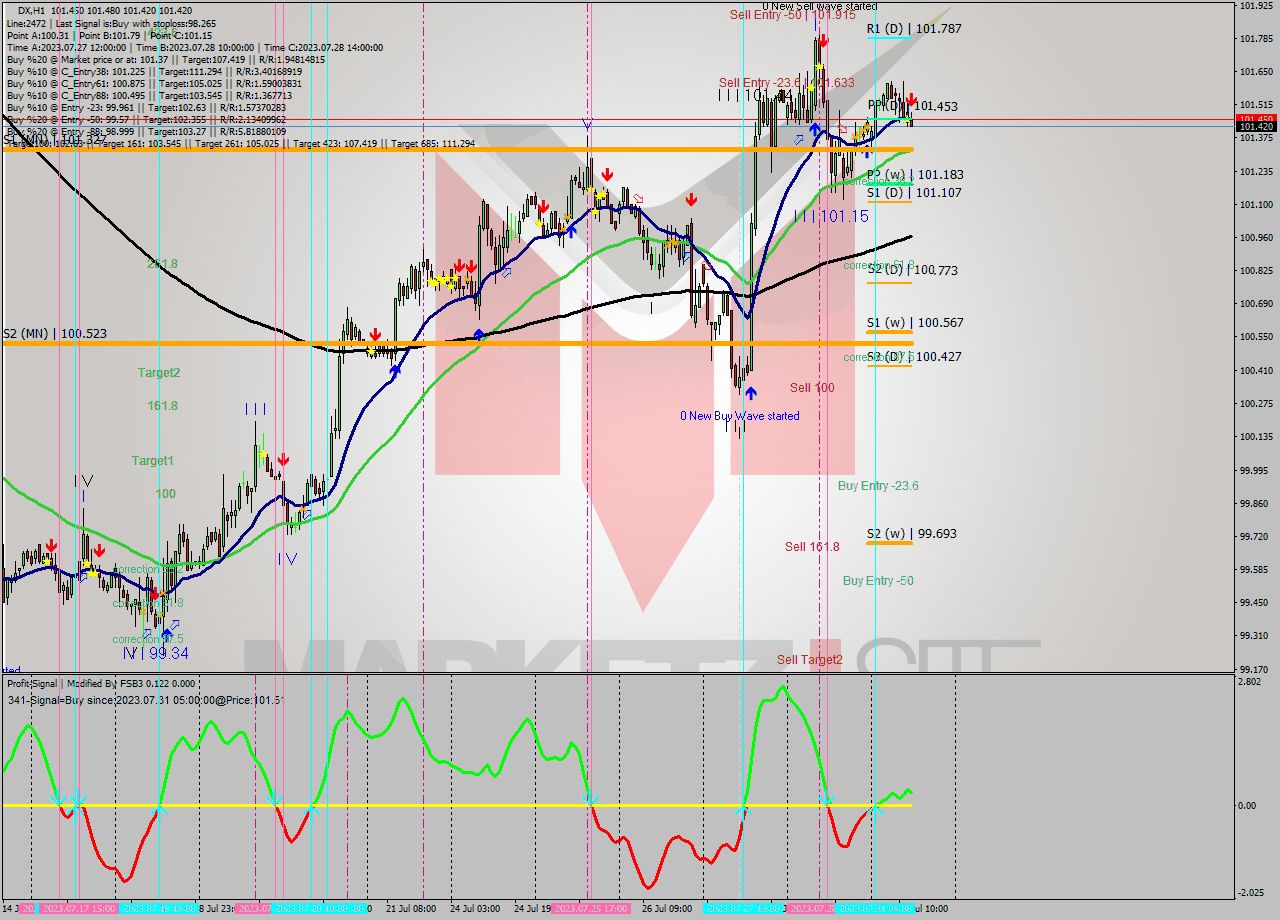Click the pink 2023.07.17 15:00 time marker
Screen dimensions: 1280x920
tap(77, 909)
